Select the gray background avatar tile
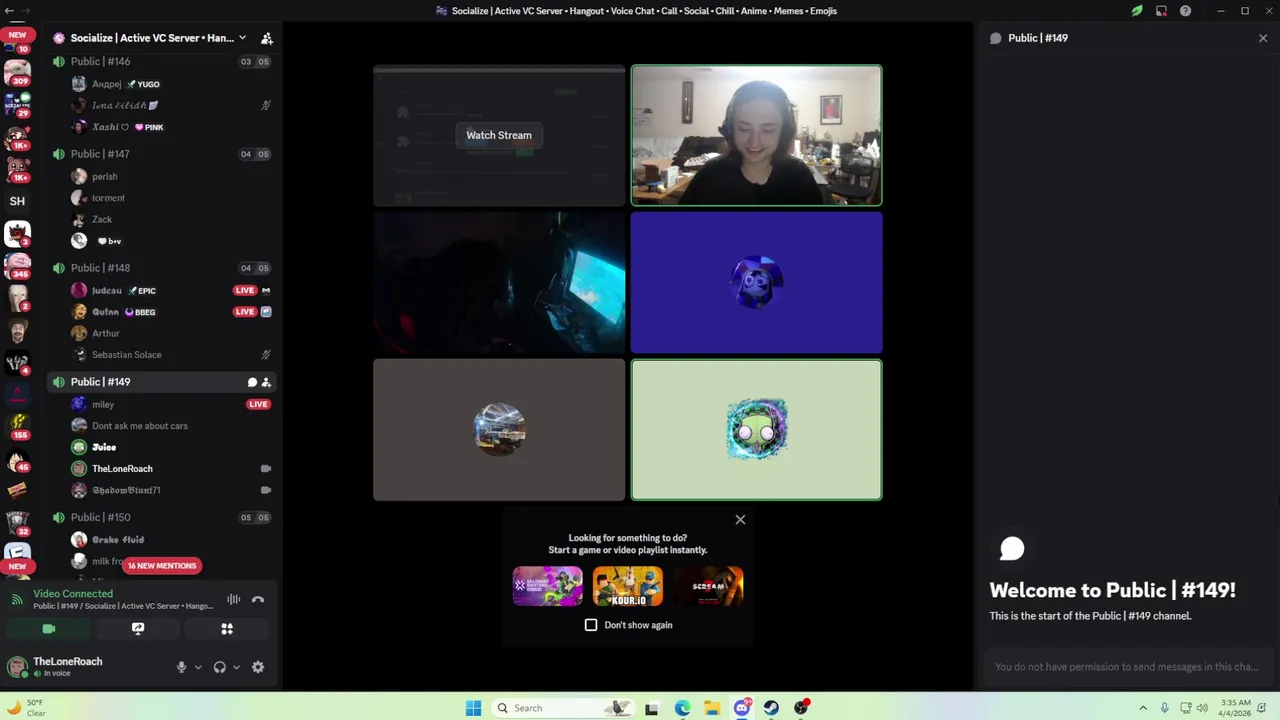The width and height of the screenshot is (1280, 720). coord(499,430)
